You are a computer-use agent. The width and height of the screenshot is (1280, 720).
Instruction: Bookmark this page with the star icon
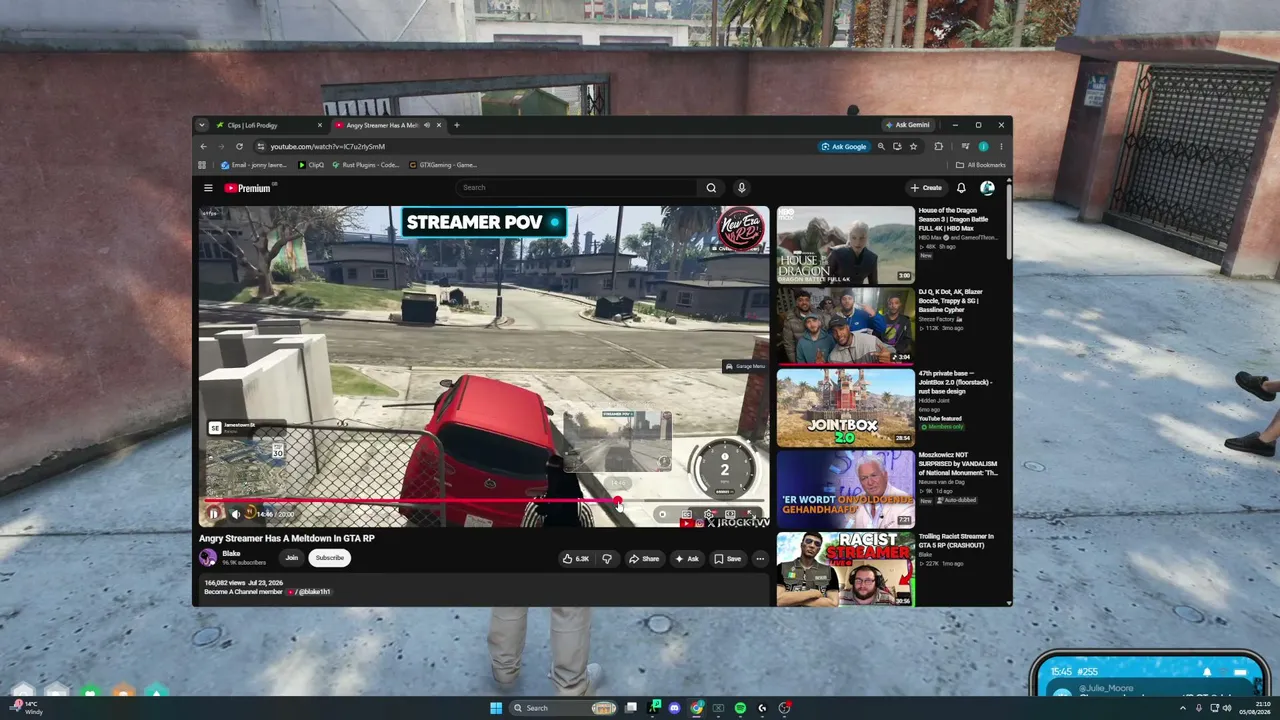point(913,146)
